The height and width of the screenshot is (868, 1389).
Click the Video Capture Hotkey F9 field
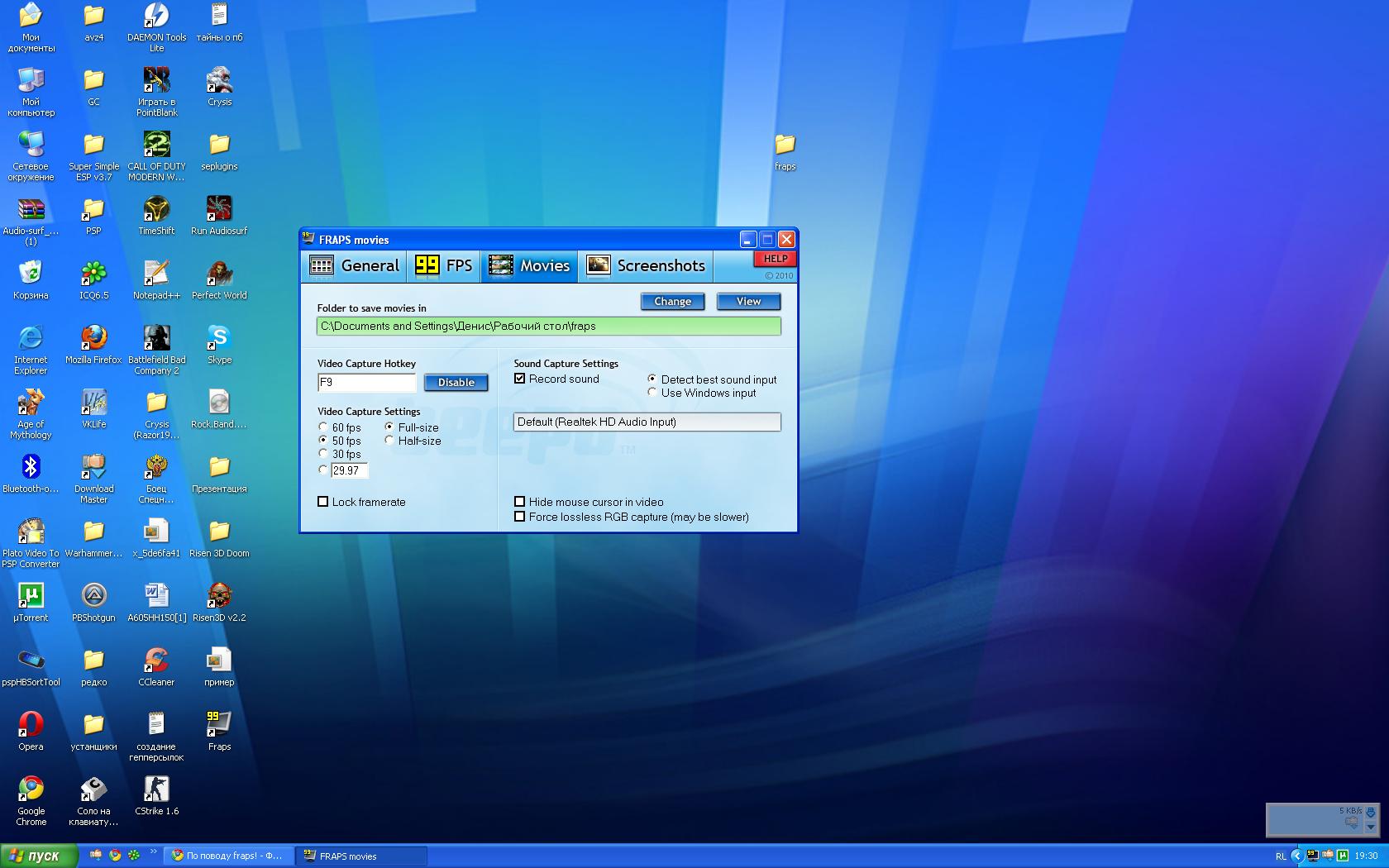pyautogui.click(x=367, y=382)
